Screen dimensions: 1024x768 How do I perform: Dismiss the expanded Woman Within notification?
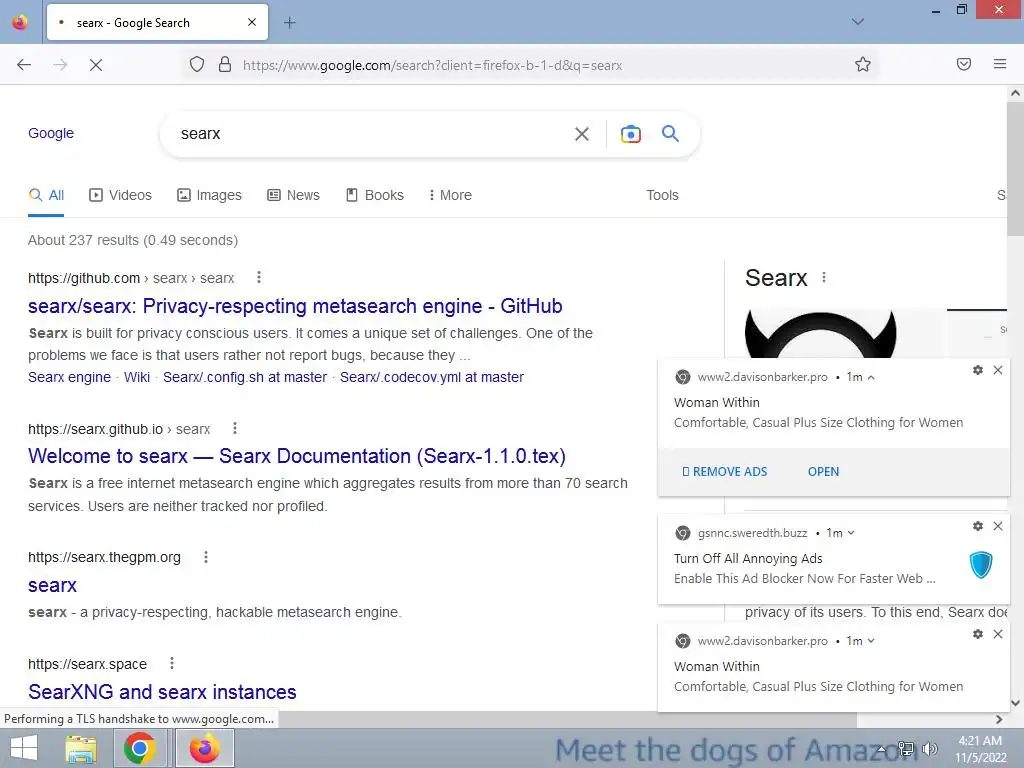998,370
